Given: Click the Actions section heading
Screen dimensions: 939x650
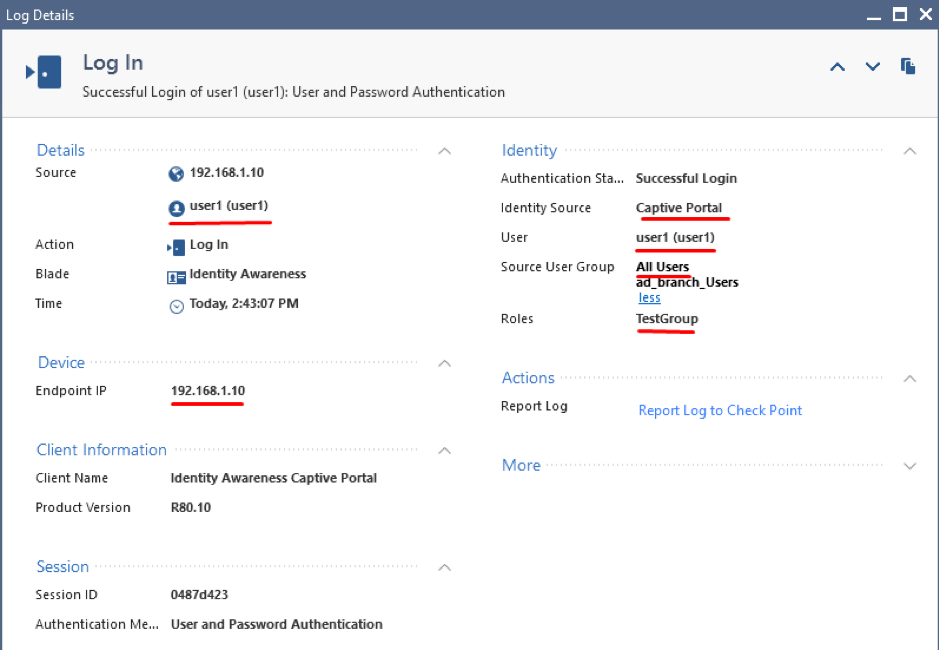Looking at the screenshot, I should (x=528, y=378).
